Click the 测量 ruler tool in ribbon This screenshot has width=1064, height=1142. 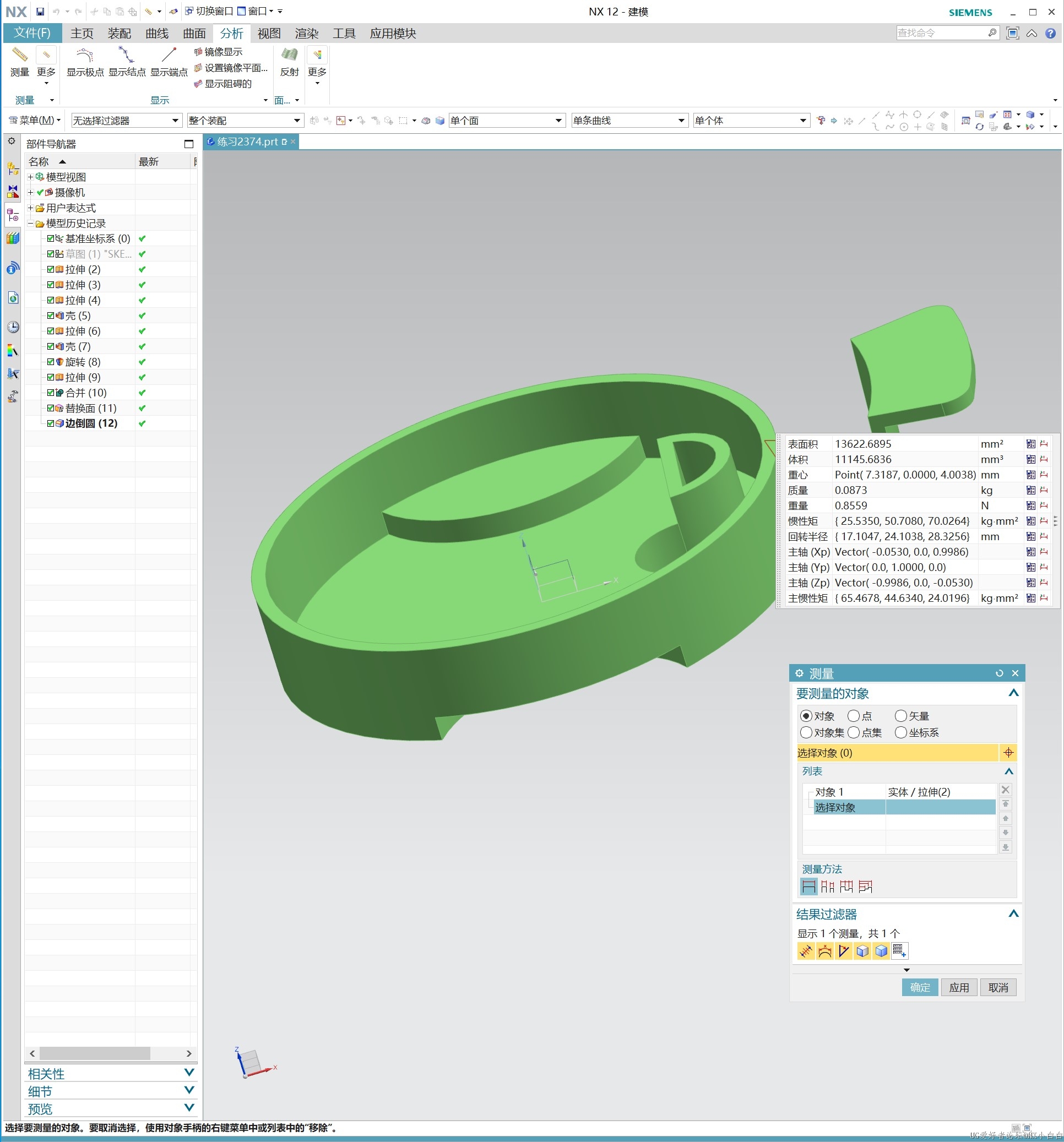[x=19, y=62]
